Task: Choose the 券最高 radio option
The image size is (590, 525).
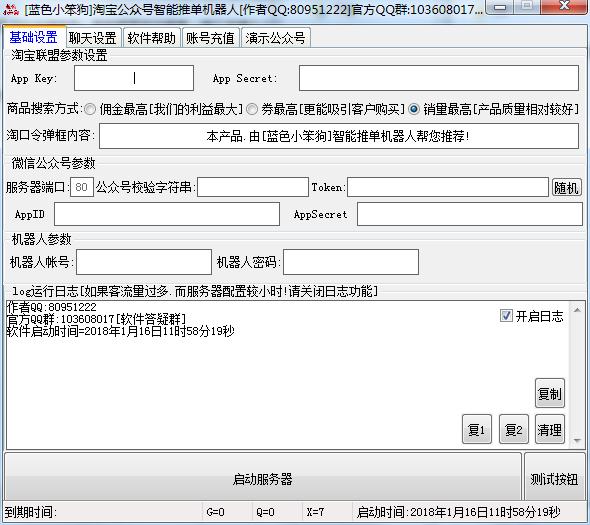Action: pyautogui.click(x=252, y=110)
